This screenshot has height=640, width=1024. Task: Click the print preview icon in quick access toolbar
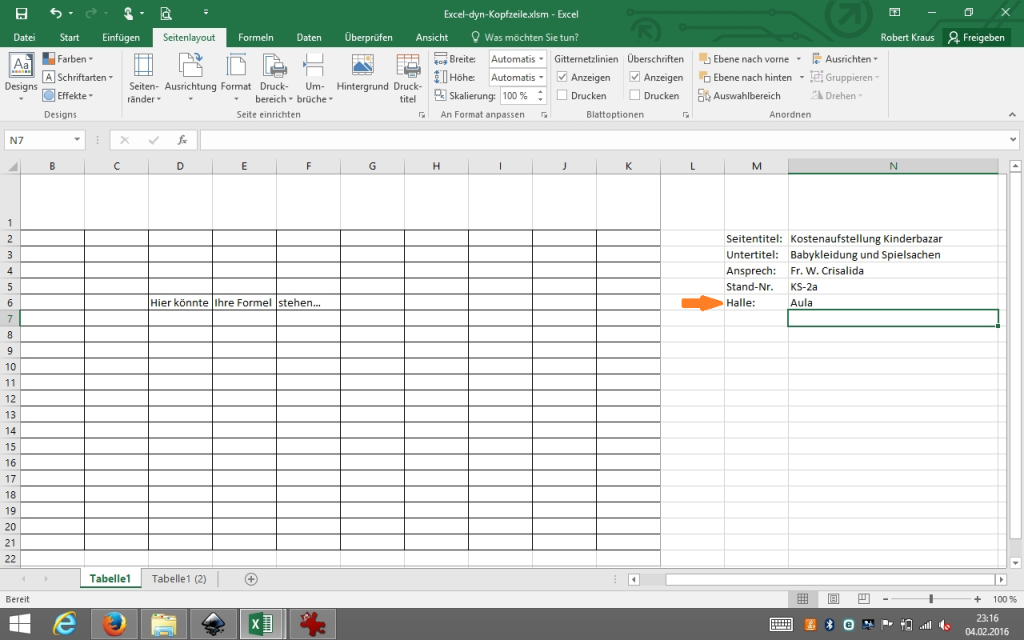pyautogui.click(x=166, y=13)
